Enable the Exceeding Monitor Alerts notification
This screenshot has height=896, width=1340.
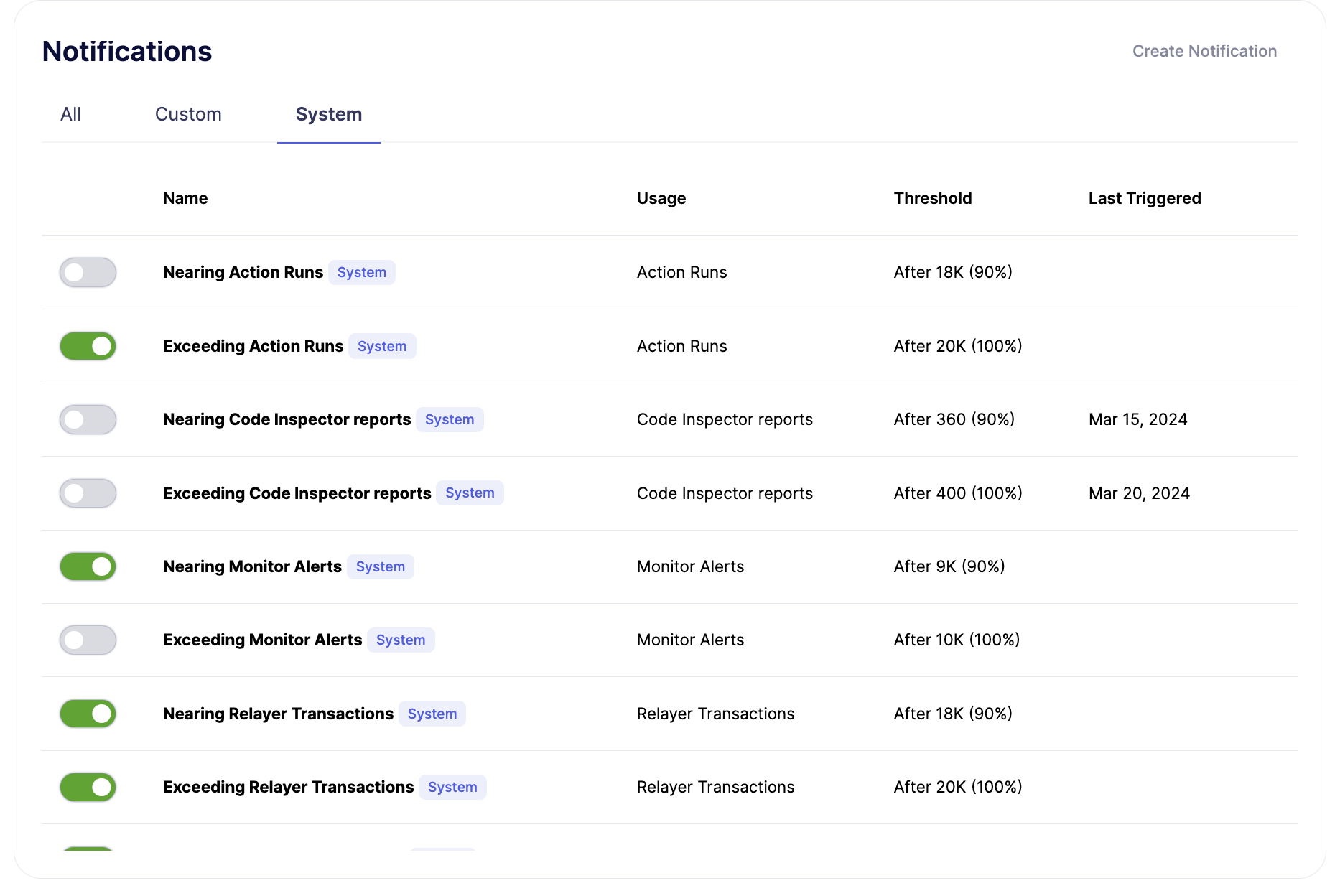tap(87, 640)
